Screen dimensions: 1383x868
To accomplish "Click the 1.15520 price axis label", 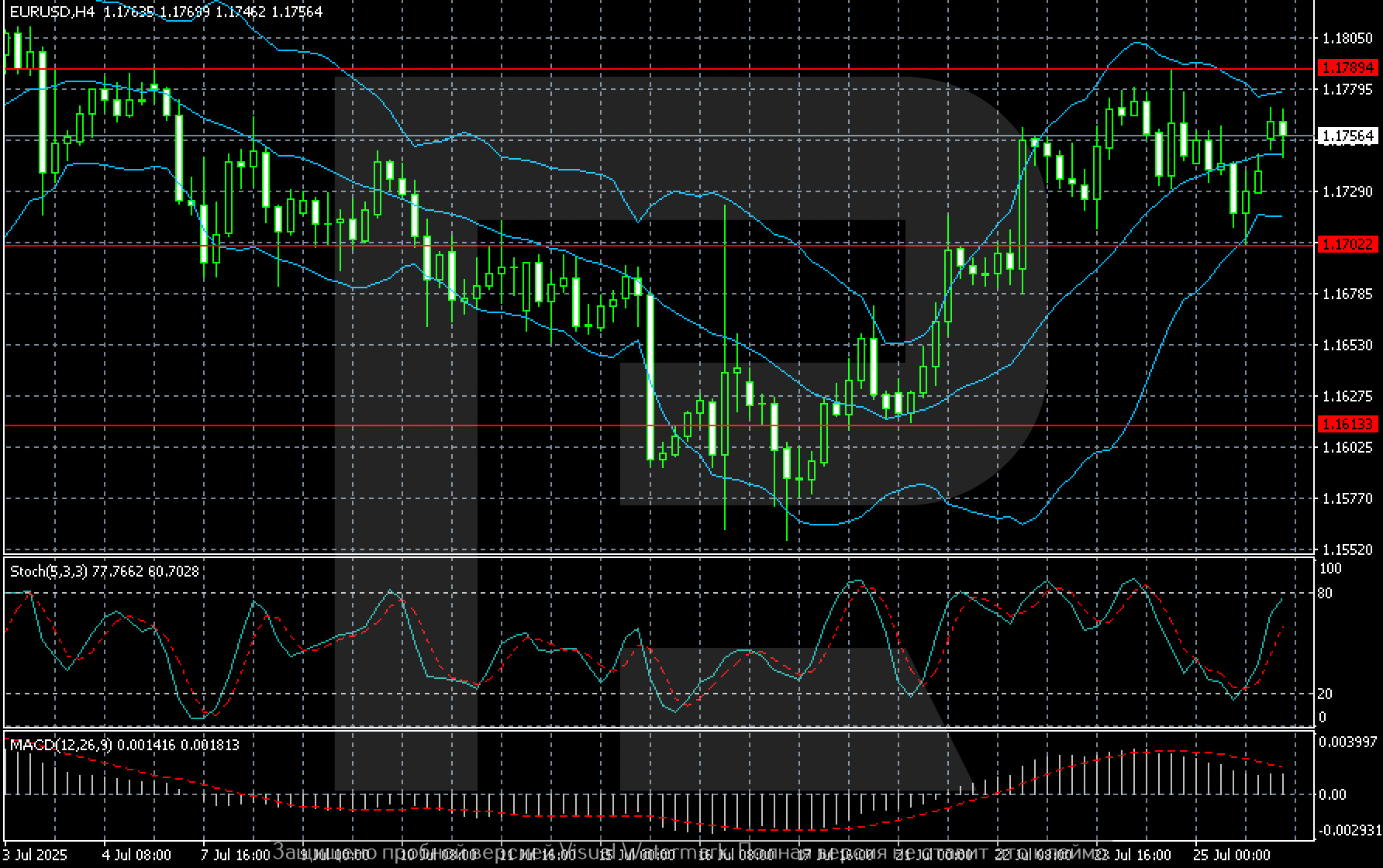I will click(1348, 549).
